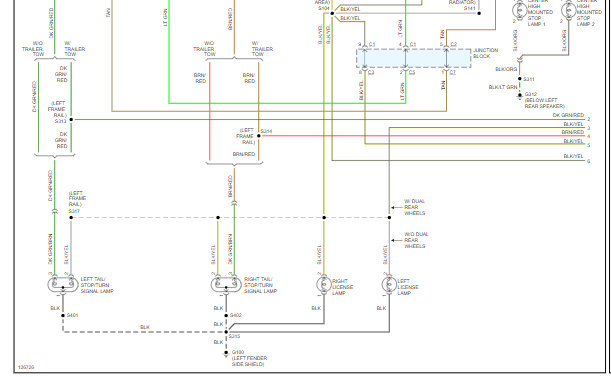
Task: Click the Left Tail/Stop/Turn Signal Lamp symbol
Action: click(63, 284)
